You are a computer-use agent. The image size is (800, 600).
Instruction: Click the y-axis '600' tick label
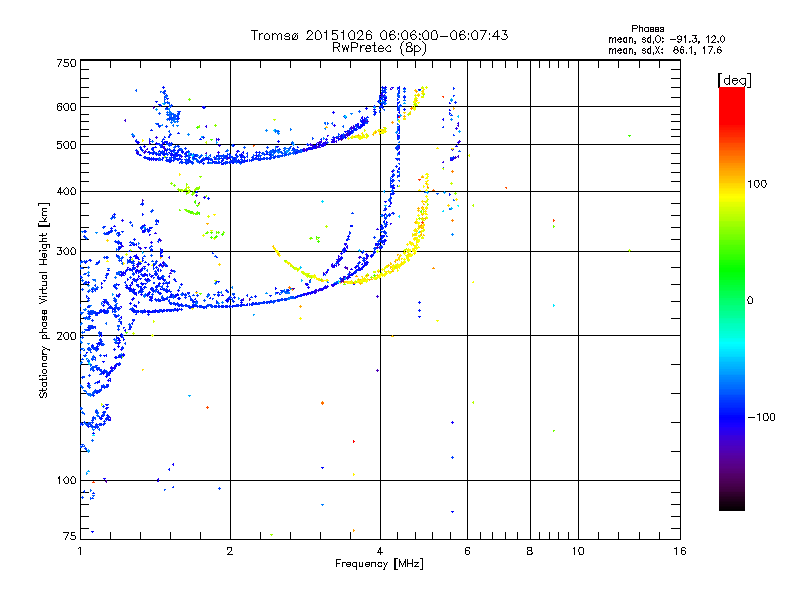(66, 107)
